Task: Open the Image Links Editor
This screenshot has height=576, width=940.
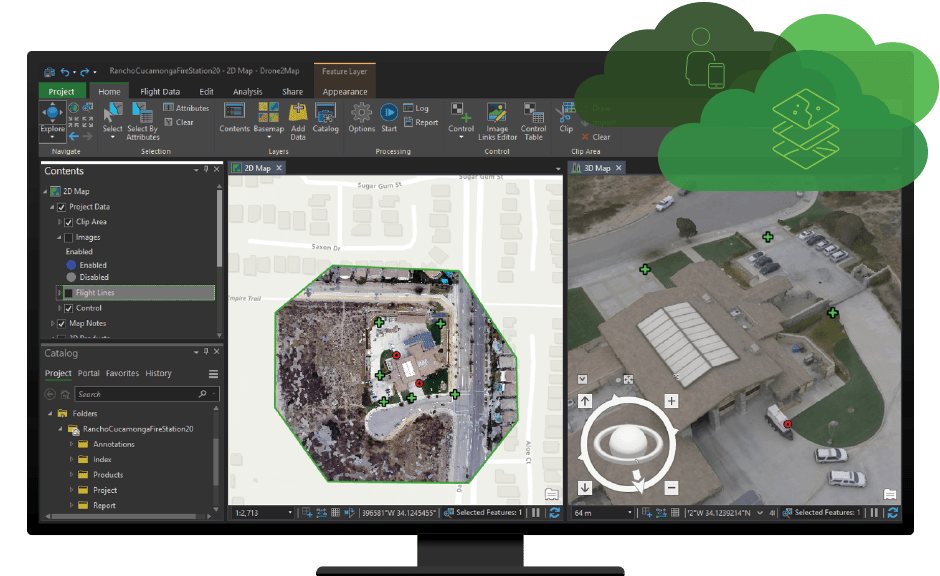Action: (497, 121)
